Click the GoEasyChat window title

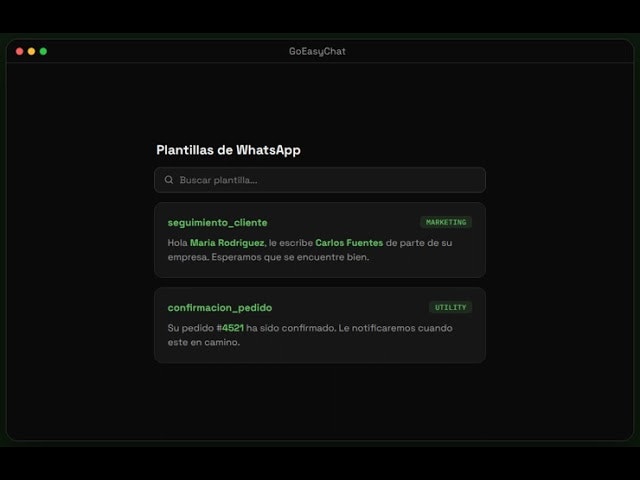[x=317, y=51]
